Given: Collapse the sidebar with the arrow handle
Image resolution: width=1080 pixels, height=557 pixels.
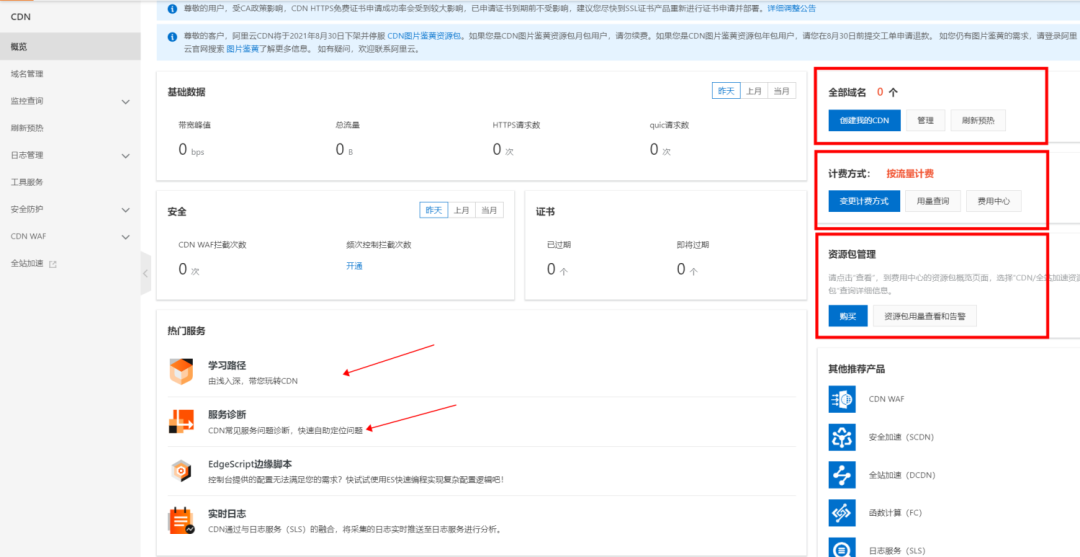Looking at the screenshot, I should [145, 273].
